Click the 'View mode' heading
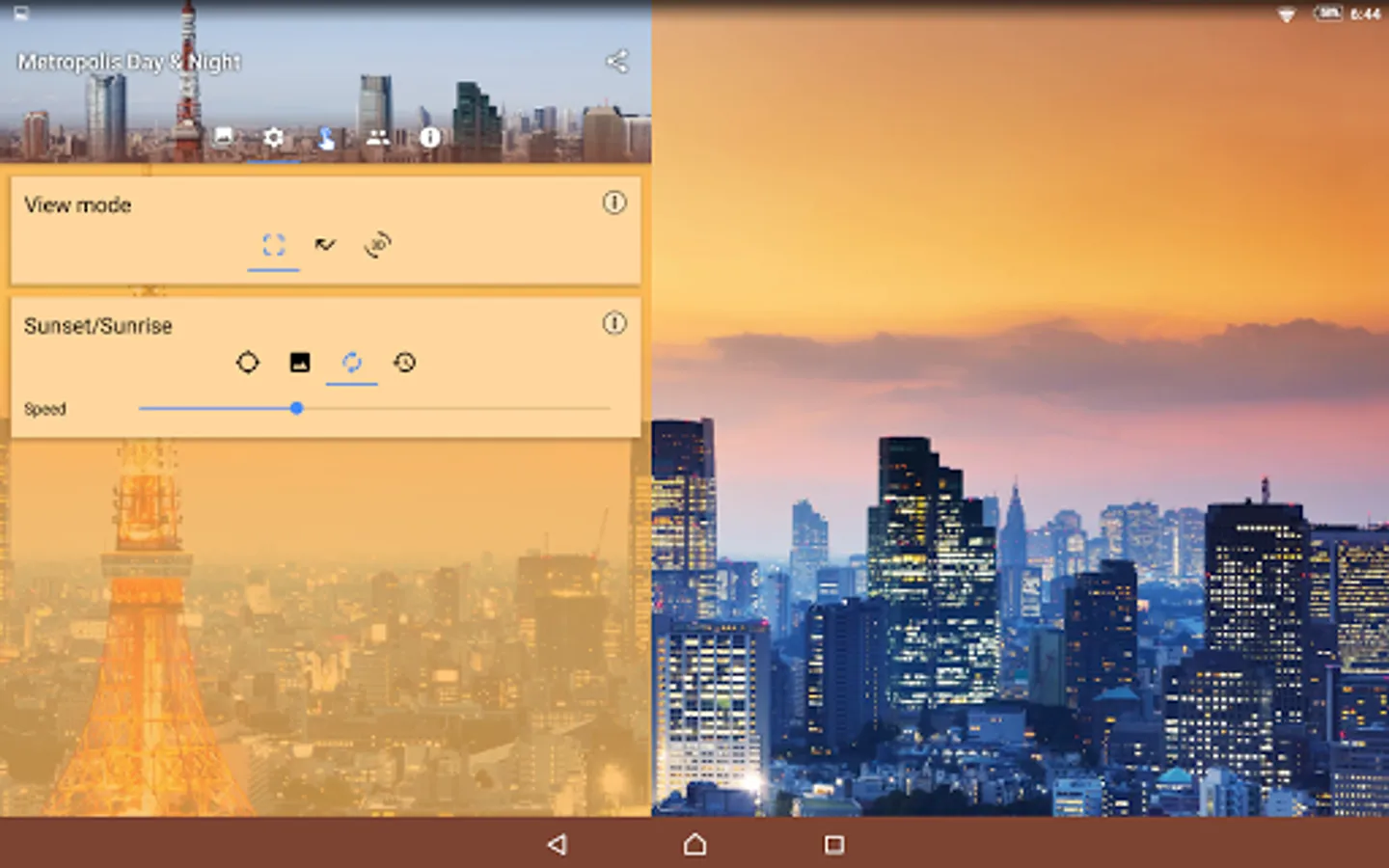The width and height of the screenshot is (1389, 868). tap(78, 204)
